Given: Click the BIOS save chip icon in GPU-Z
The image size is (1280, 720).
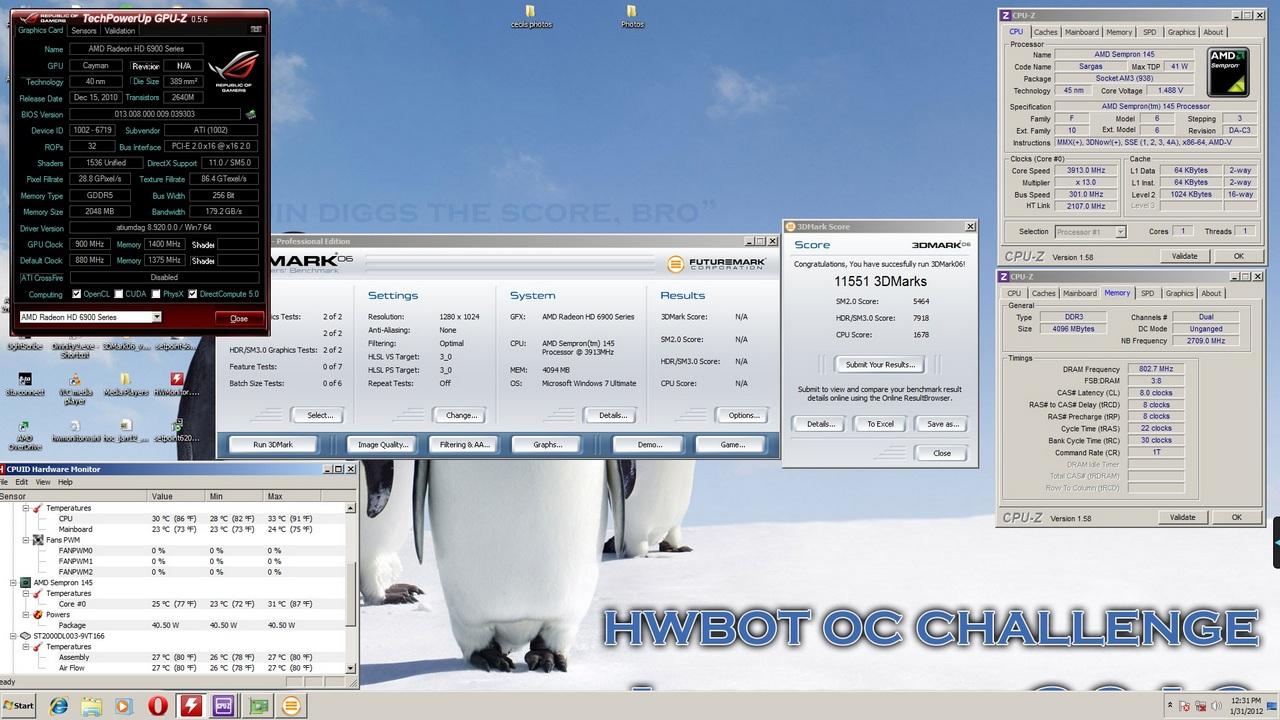Looking at the screenshot, I should coord(251,115).
